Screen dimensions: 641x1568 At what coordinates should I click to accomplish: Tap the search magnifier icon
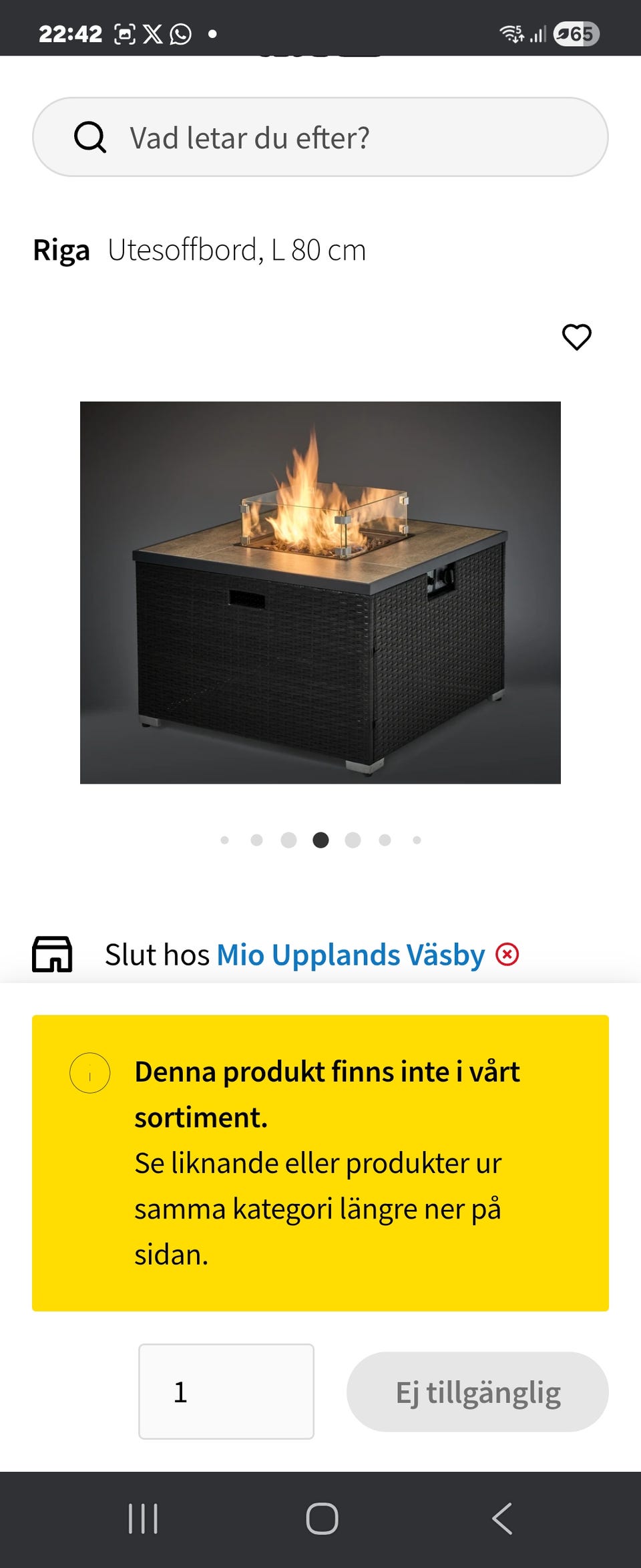coord(90,138)
